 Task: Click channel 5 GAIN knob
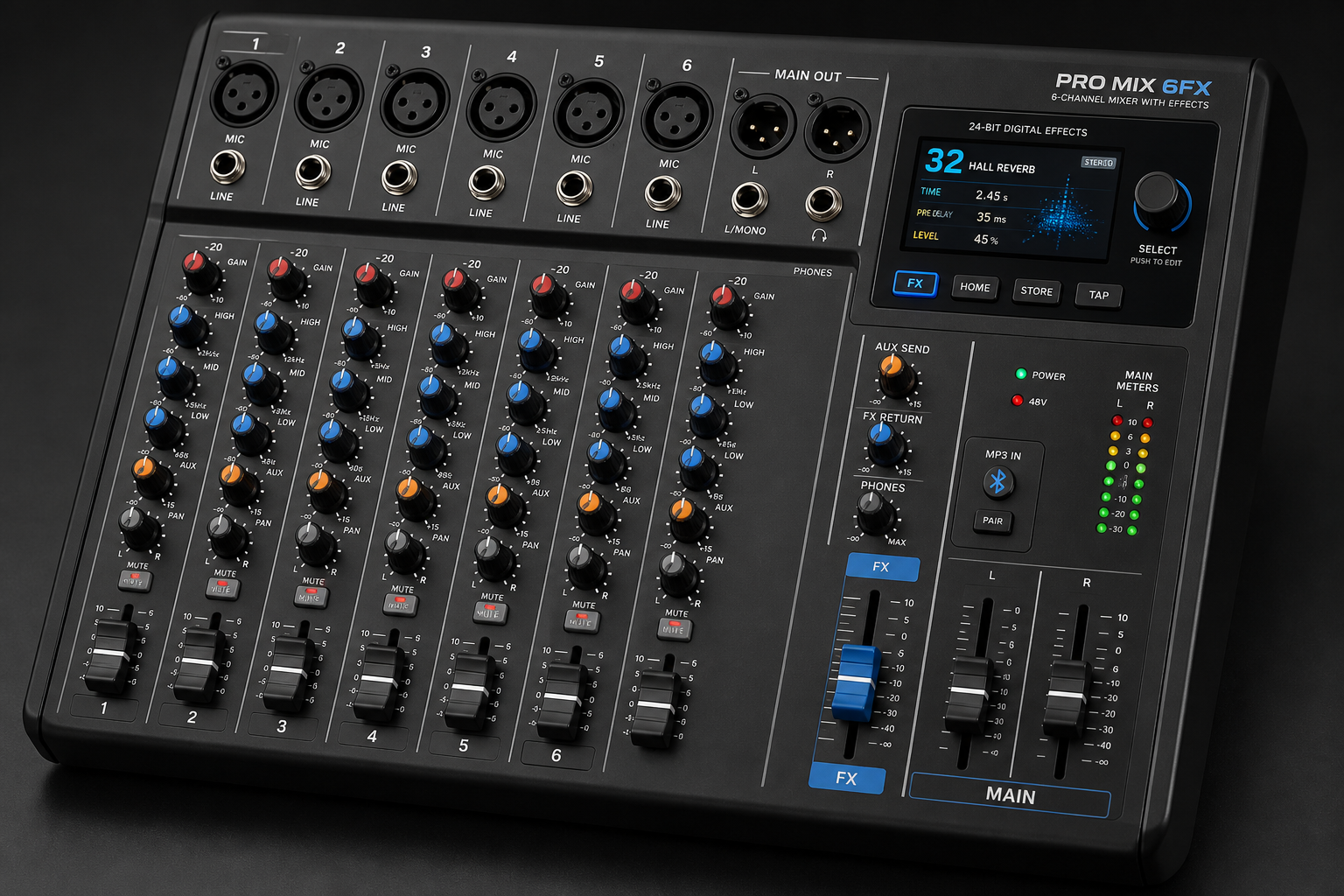(548, 296)
